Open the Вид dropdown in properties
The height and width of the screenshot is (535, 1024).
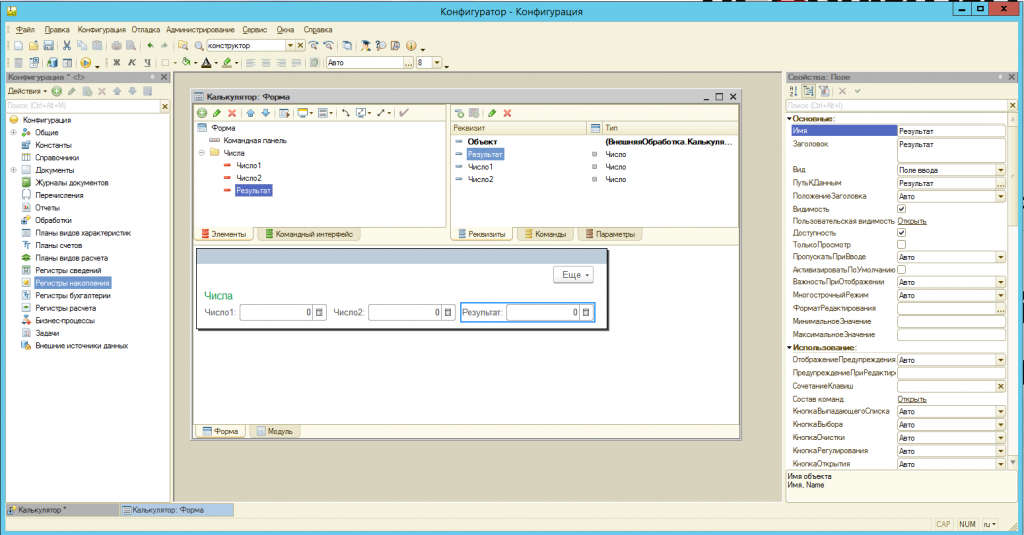point(1000,171)
